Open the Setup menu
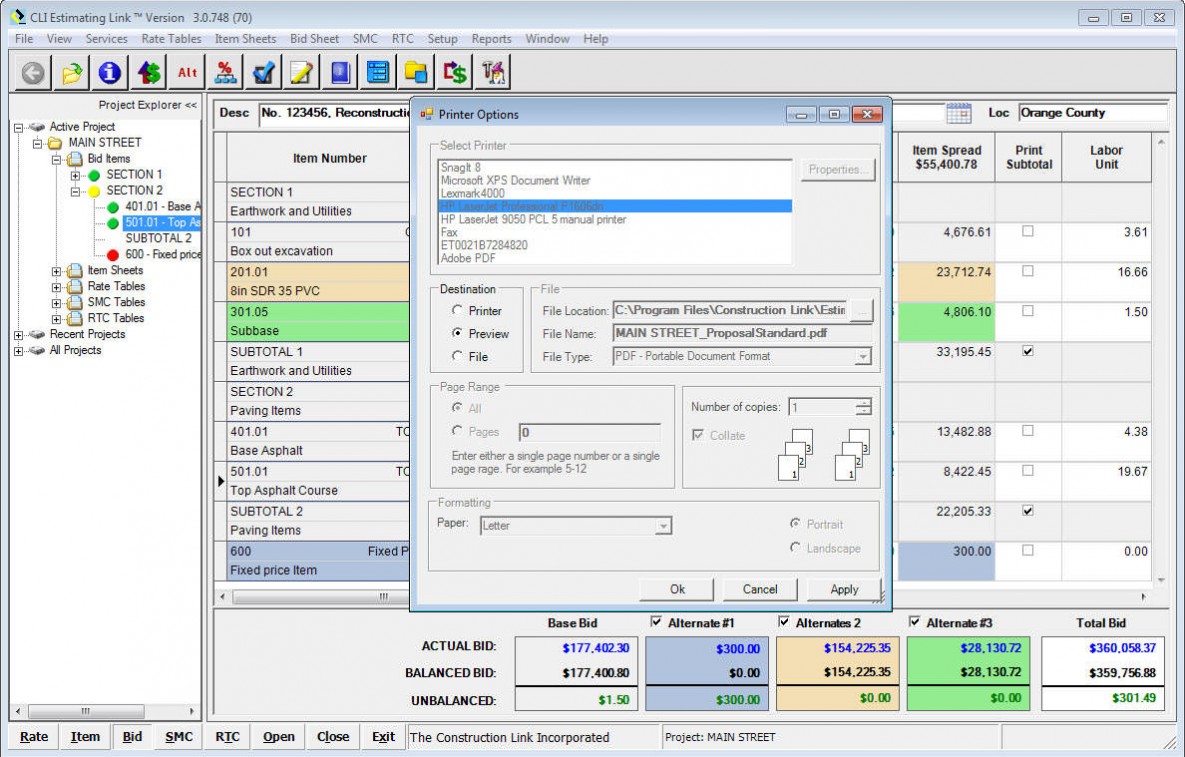Image resolution: width=1185 pixels, height=757 pixels. coord(442,39)
